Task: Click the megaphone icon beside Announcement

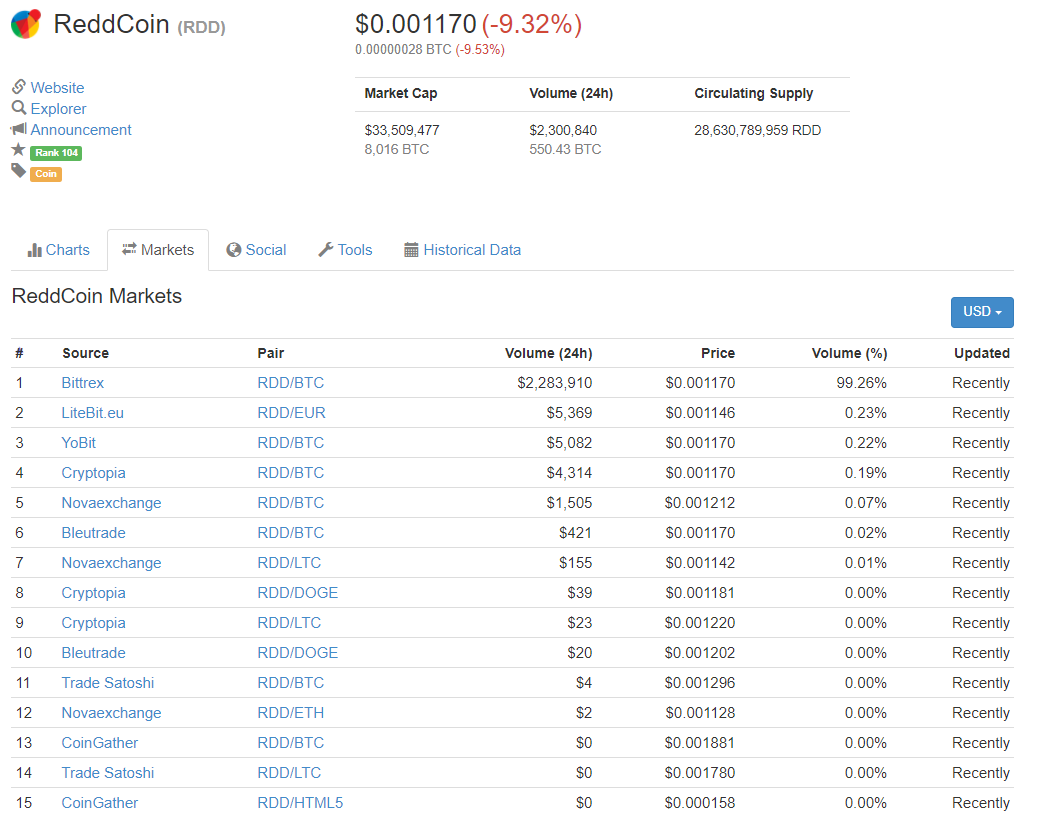Action: (18, 129)
